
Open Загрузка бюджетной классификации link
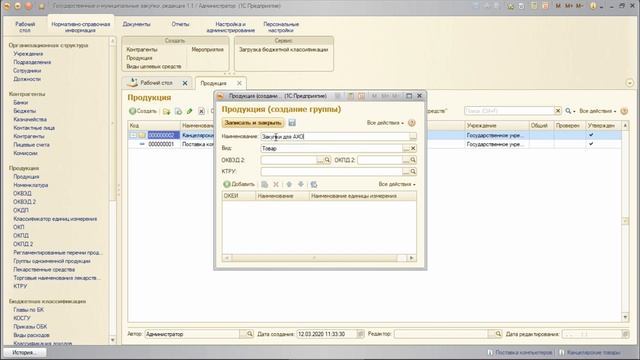tap(283, 49)
